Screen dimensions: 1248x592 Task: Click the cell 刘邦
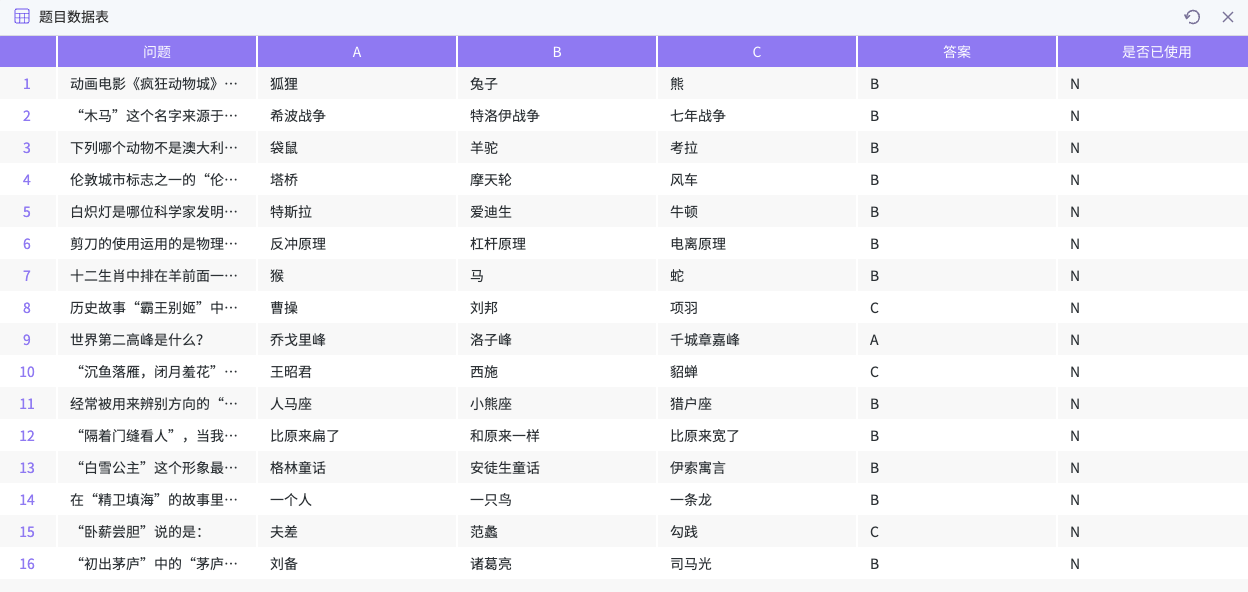(557, 308)
